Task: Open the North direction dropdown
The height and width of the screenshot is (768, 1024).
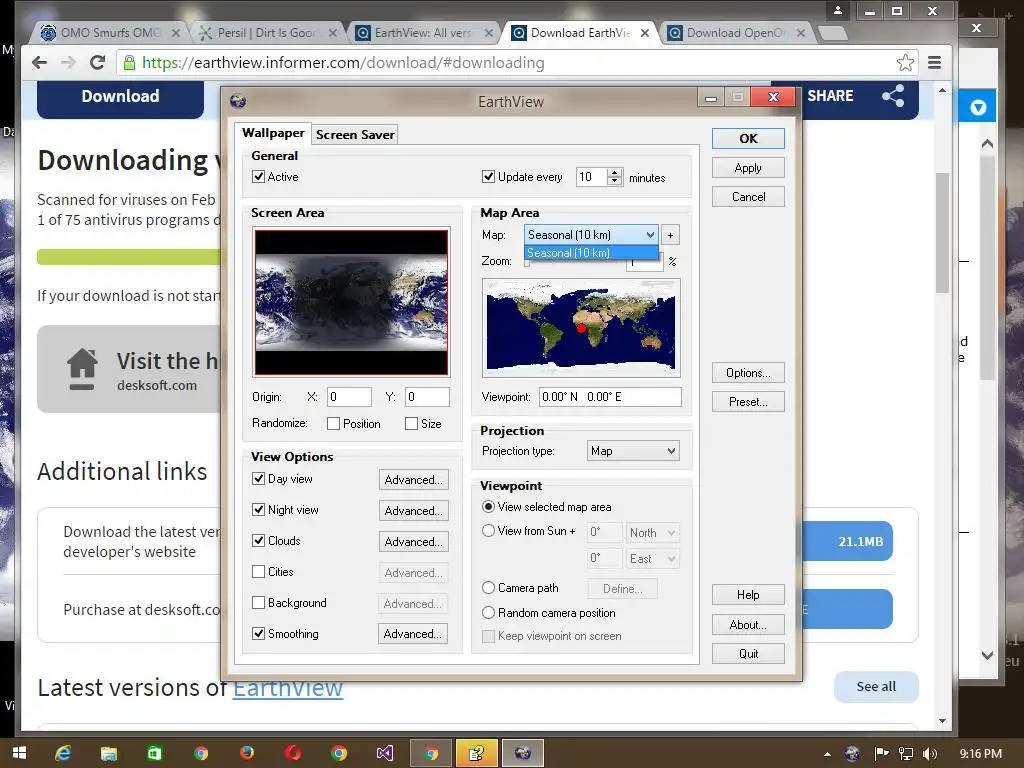Action: click(652, 533)
